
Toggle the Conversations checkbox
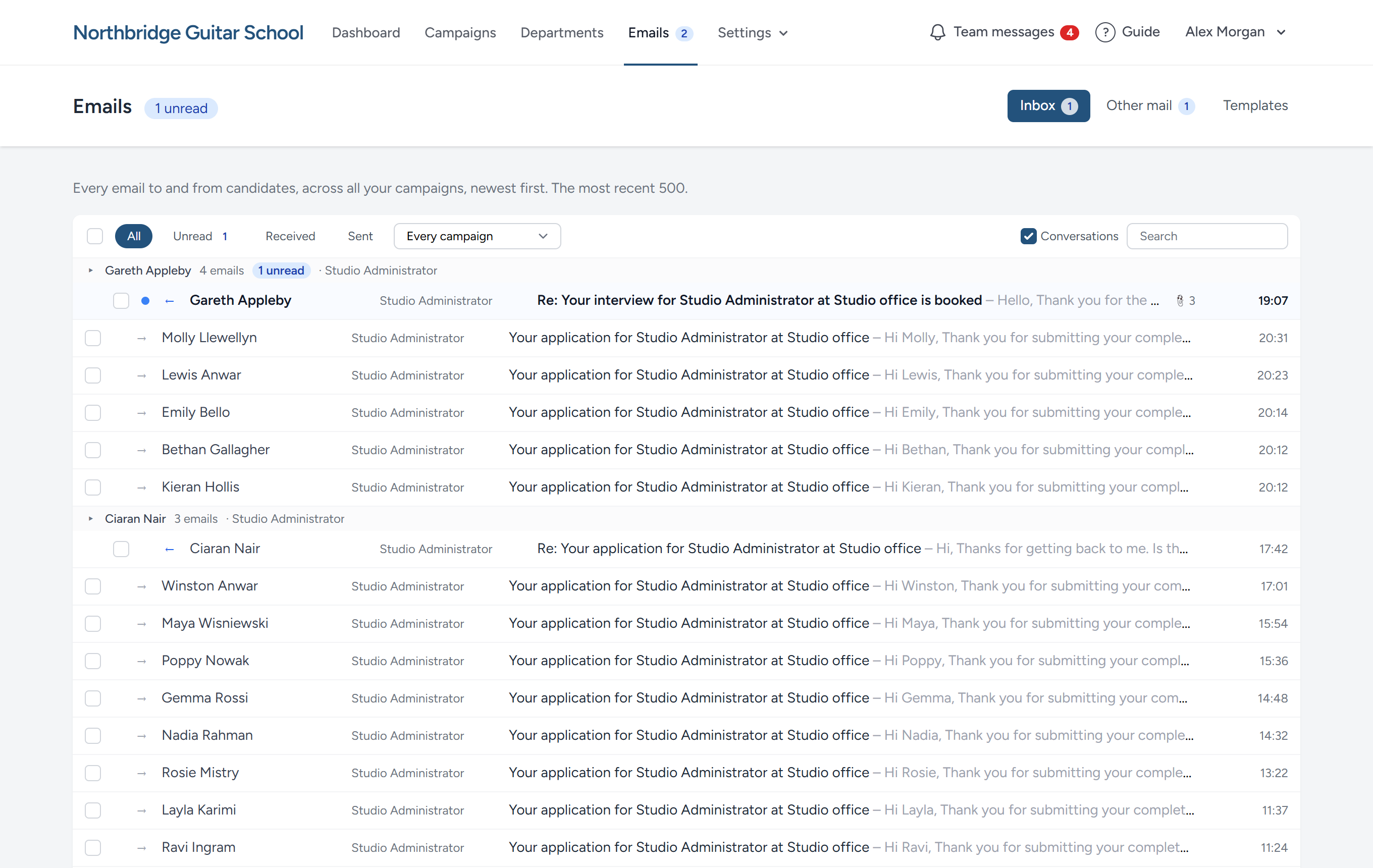1028,236
